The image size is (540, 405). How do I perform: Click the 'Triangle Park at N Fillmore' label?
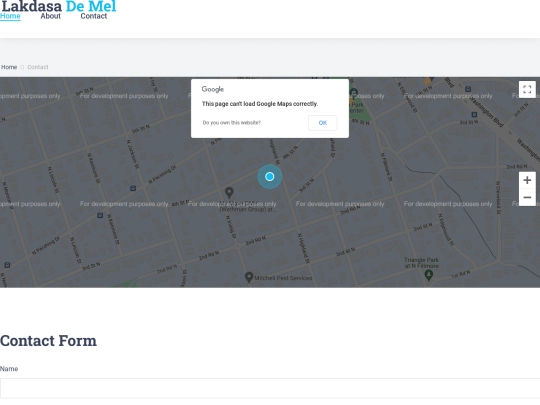[x=422, y=263]
